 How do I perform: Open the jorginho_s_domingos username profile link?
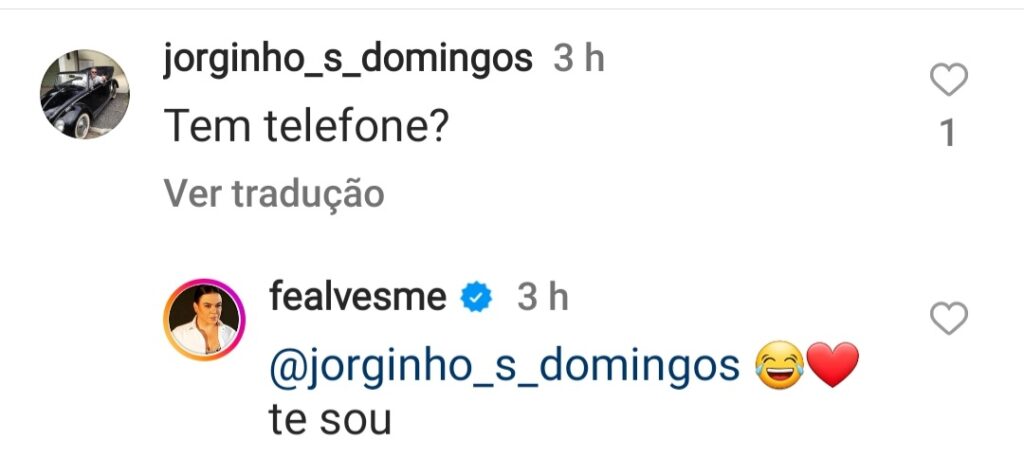point(347,60)
